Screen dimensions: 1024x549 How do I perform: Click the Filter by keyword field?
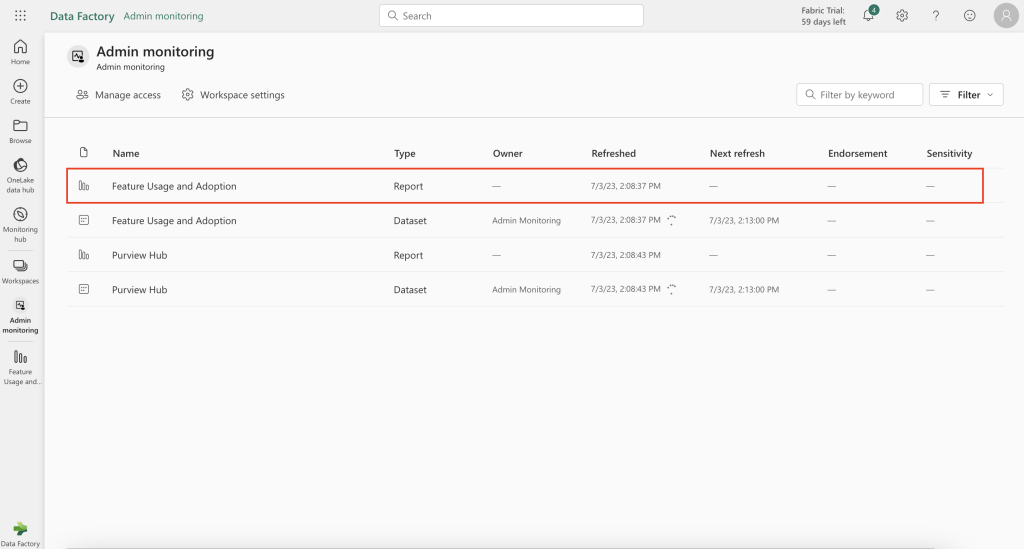(859, 95)
